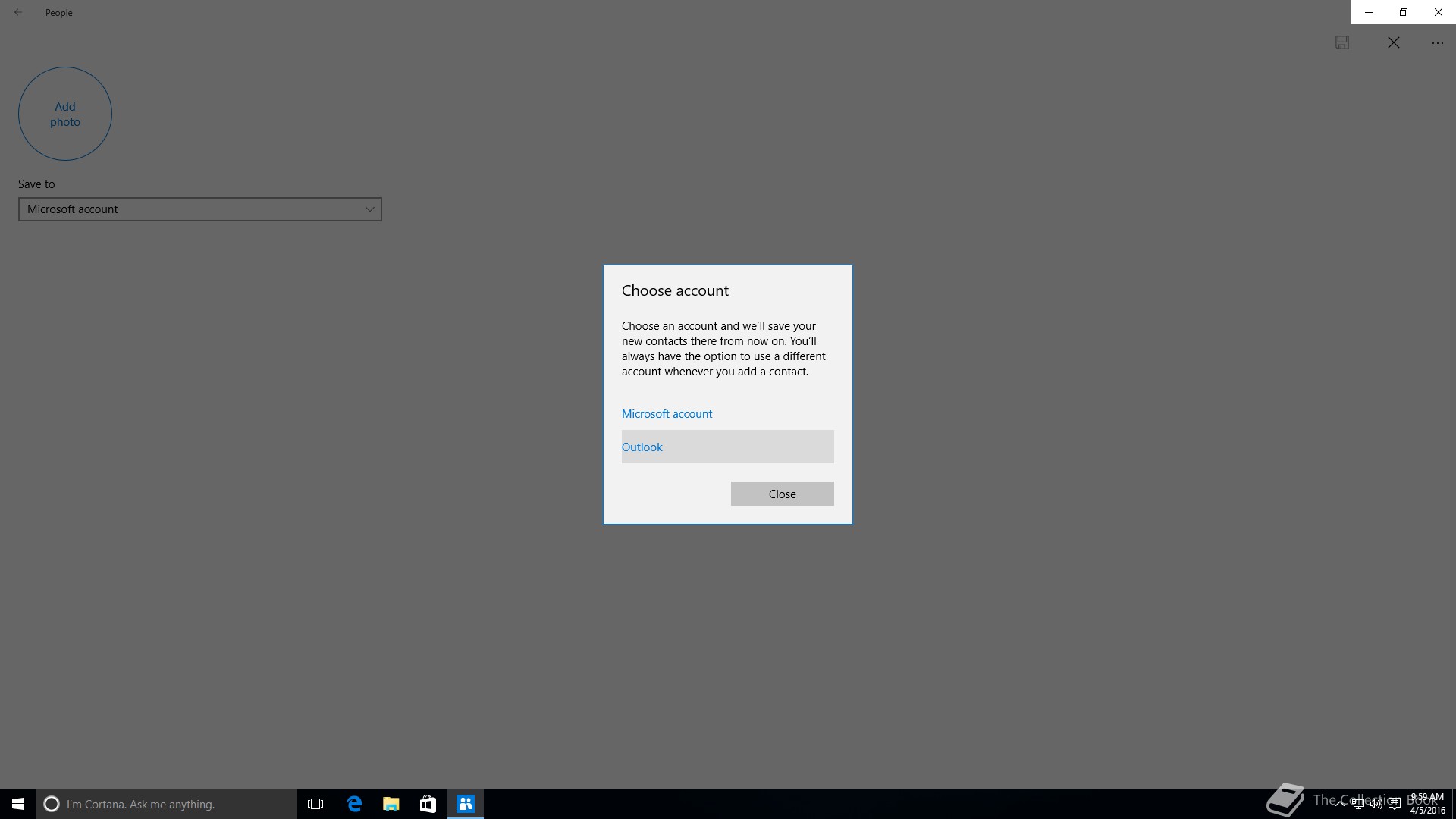The image size is (1456, 819).
Task: Expand the Save to Microsoft account dropdown
Action: [200, 209]
